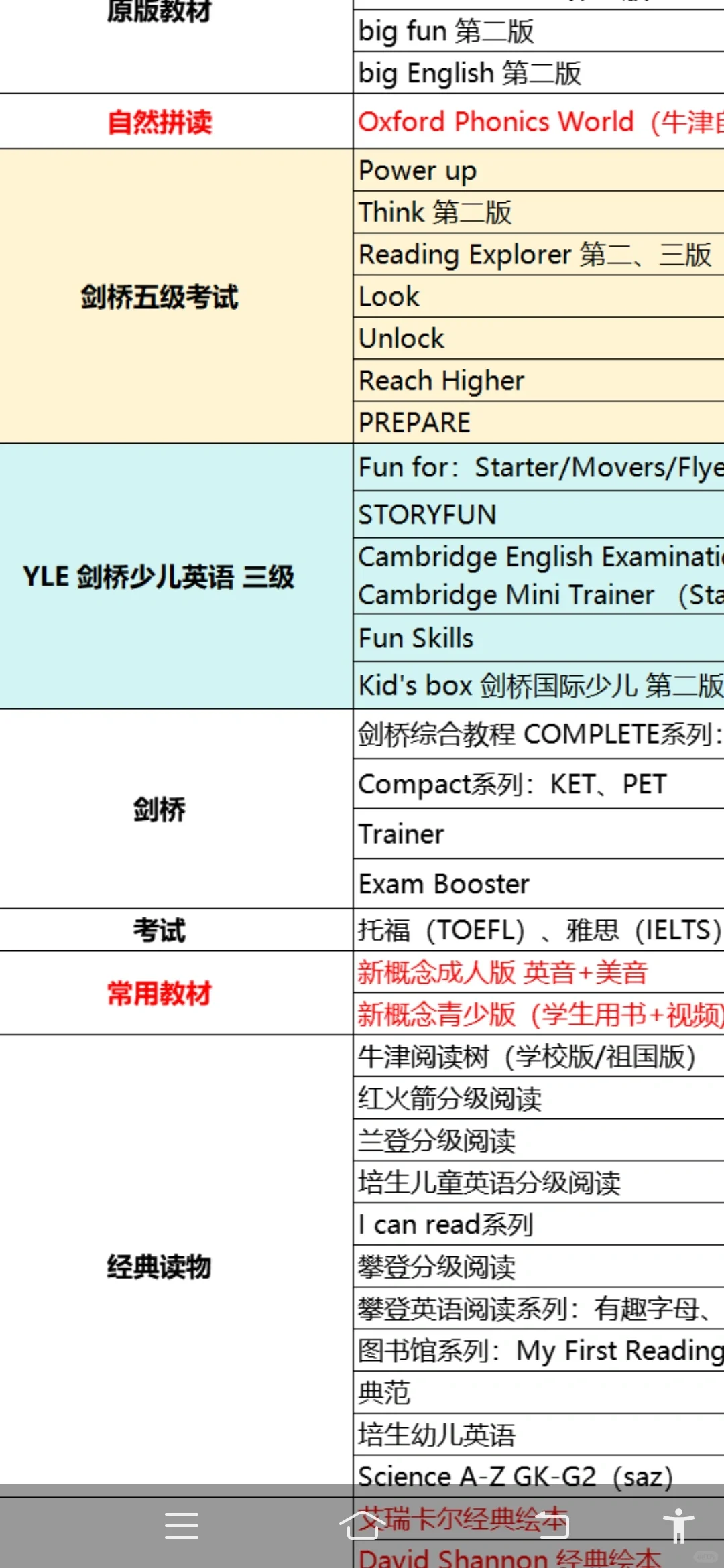Click the '红火箭分级阅读' row
This screenshot has width=724, height=1568.
click(539, 1098)
